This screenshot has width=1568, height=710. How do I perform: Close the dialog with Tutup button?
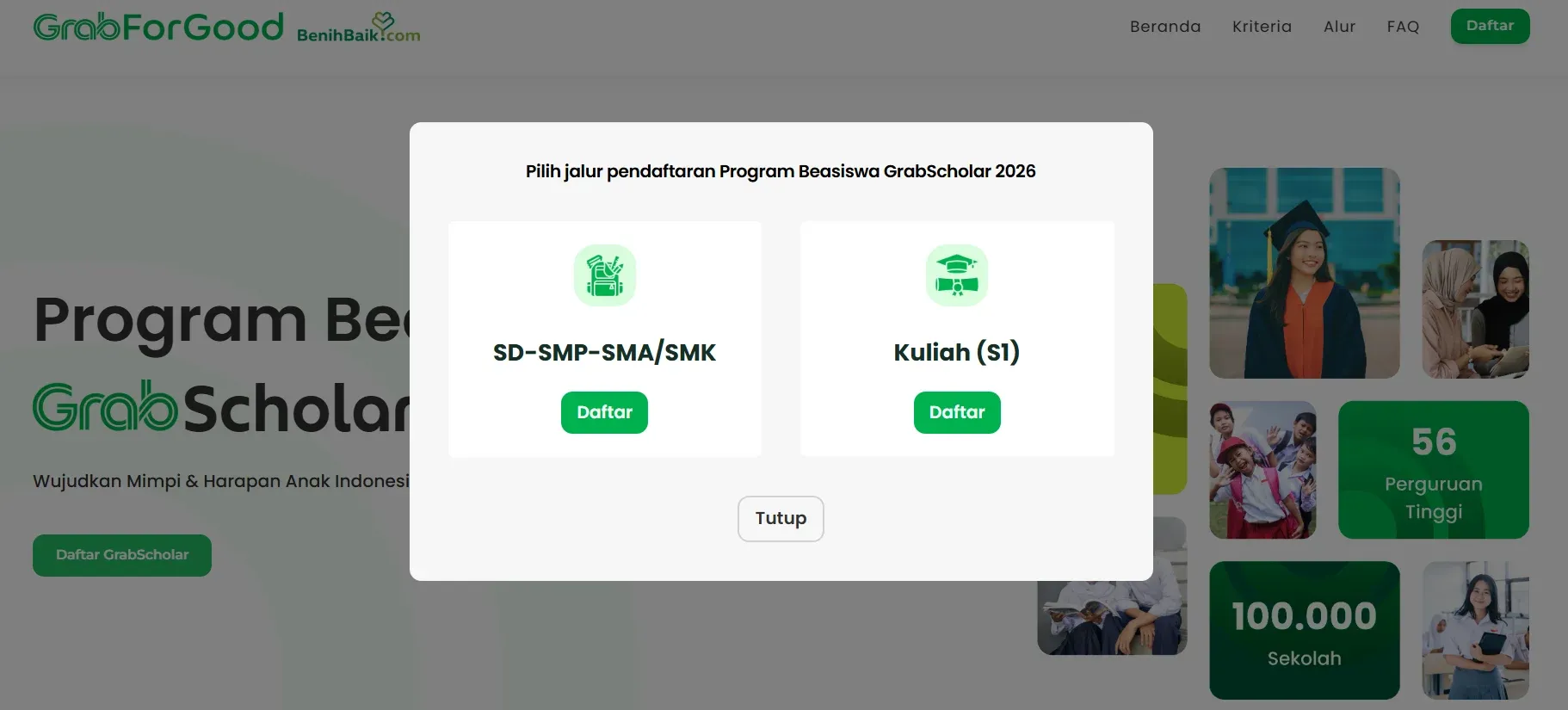[781, 519]
